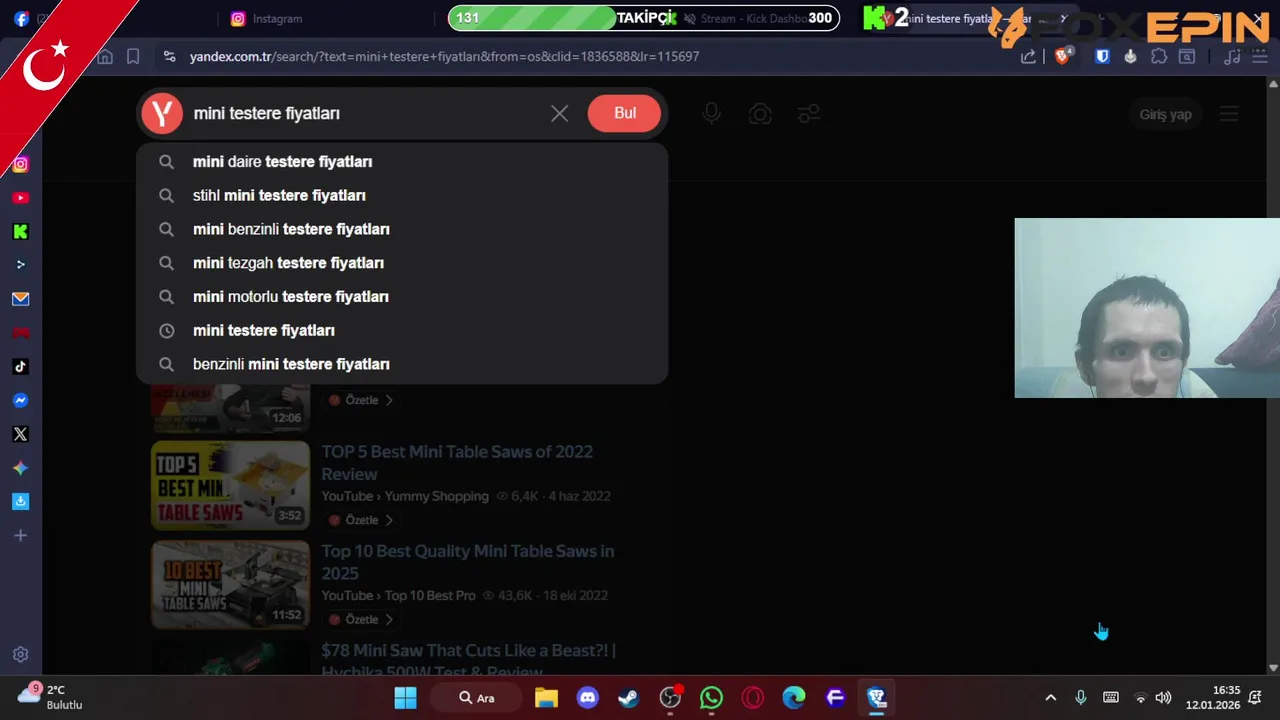1280x720 pixels.
Task: Click the yandex.com.tr address bar URL
Action: tap(445, 57)
